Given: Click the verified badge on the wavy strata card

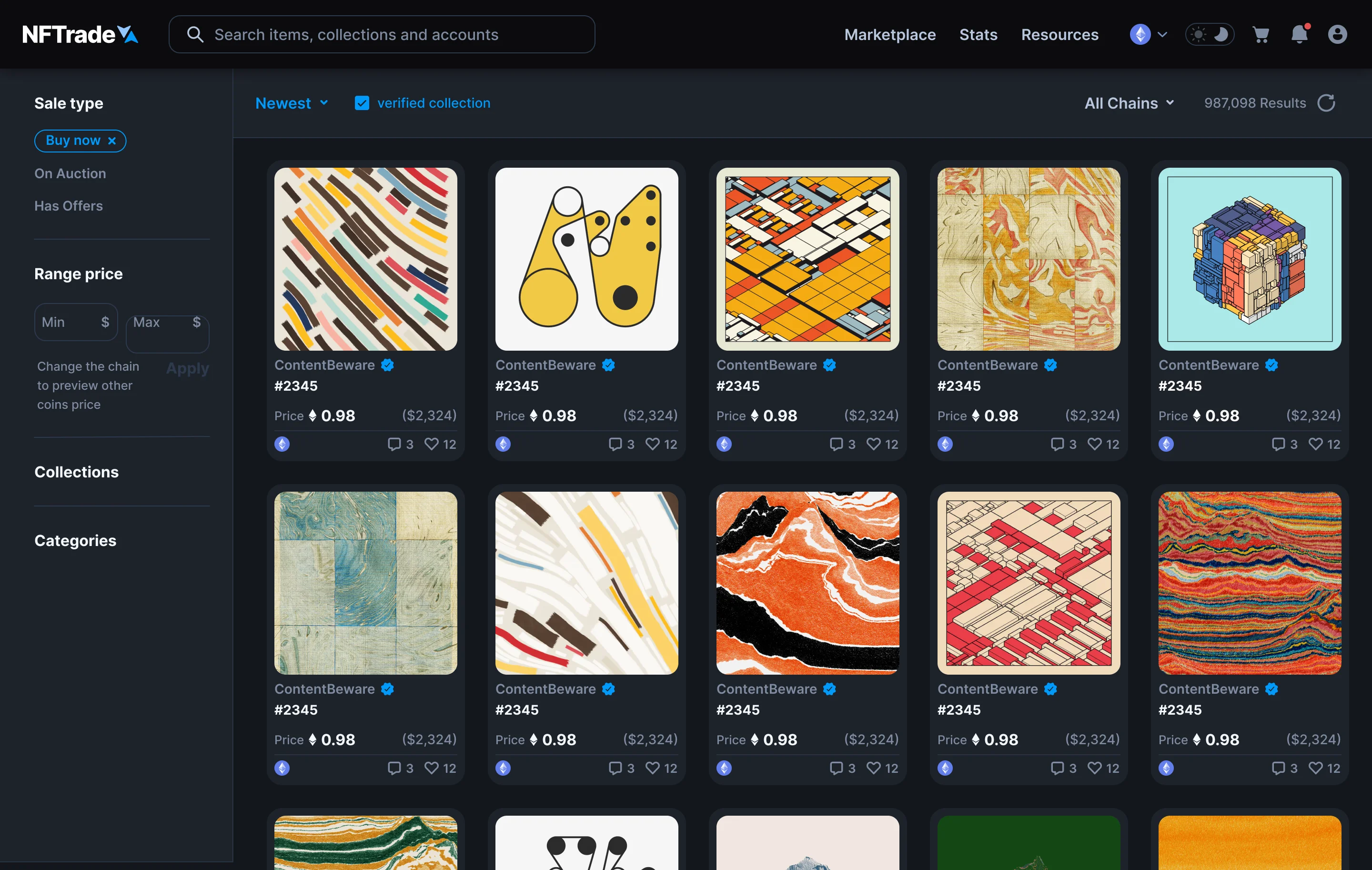Looking at the screenshot, I should [x=1272, y=689].
